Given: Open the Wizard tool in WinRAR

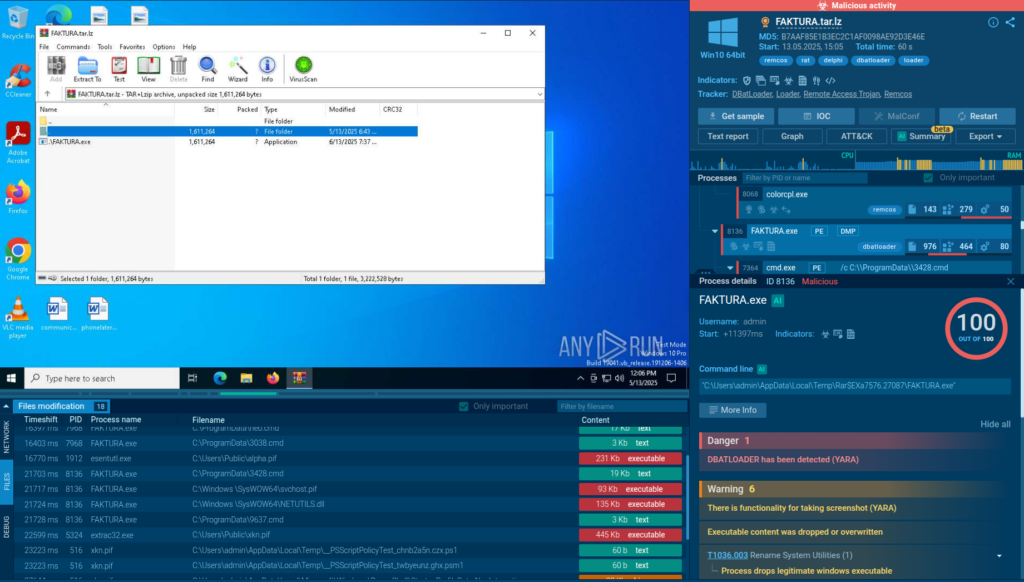Looking at the screenshot, I should [x=237, y=68].
